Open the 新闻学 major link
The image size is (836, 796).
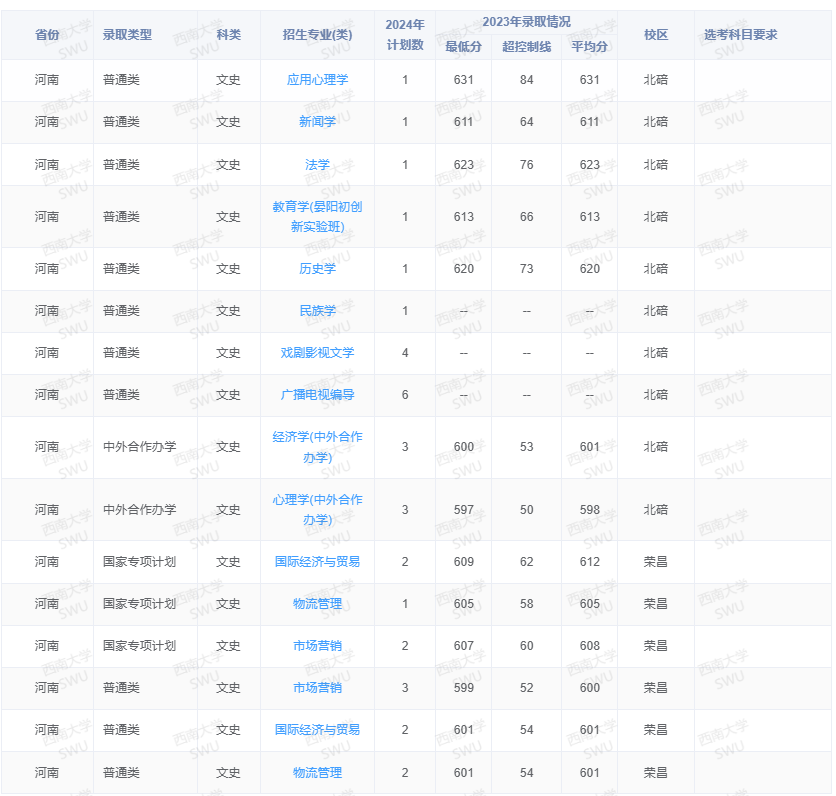tap(318, 122)
